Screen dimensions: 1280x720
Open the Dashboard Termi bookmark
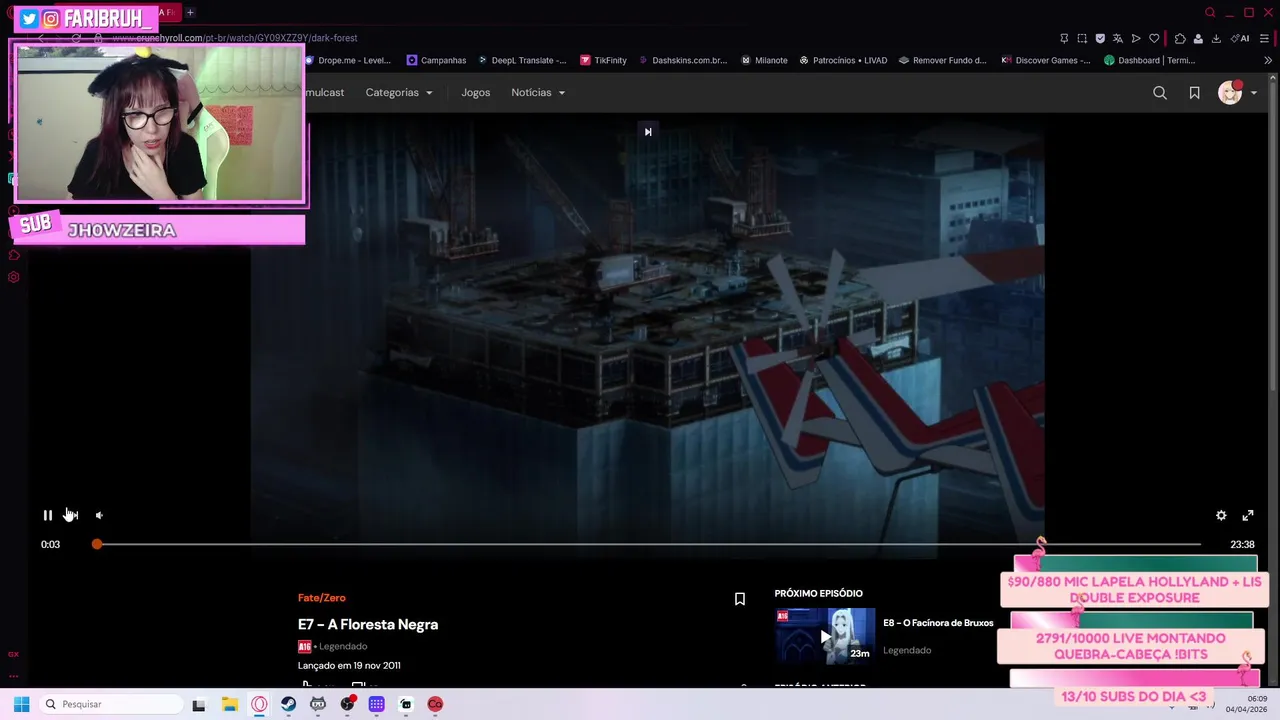point(1149,60)
